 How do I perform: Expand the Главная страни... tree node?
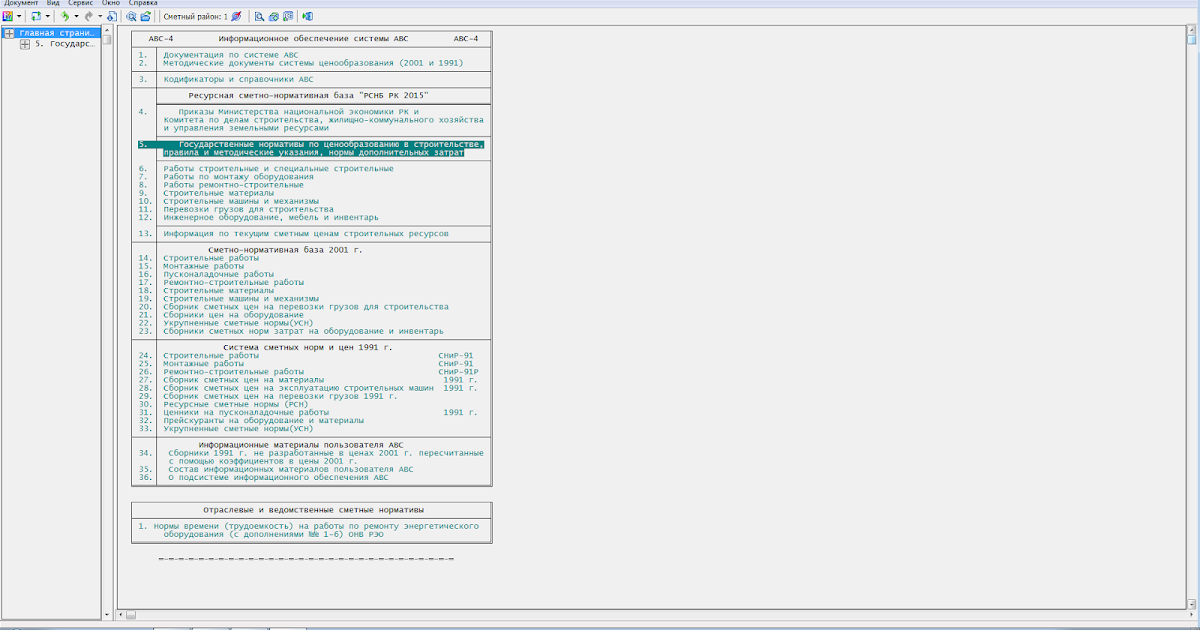click(x=9, y=33)
